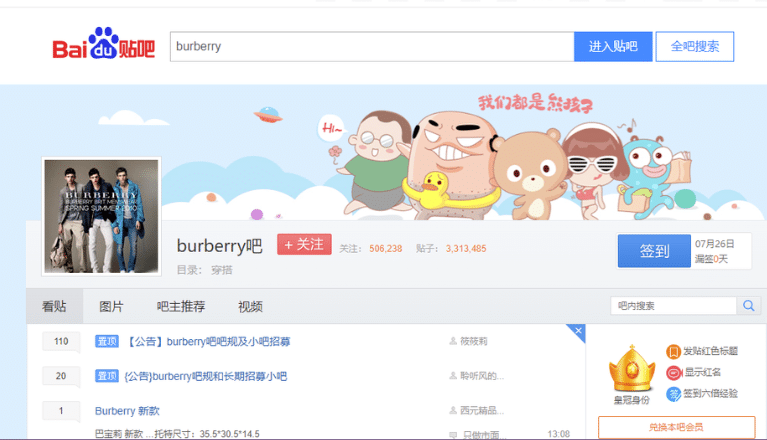767x440 pixels.
Task: Open post 【公告】burberry吧吧规及小吧招募
Action: click(x=208, y=341)
